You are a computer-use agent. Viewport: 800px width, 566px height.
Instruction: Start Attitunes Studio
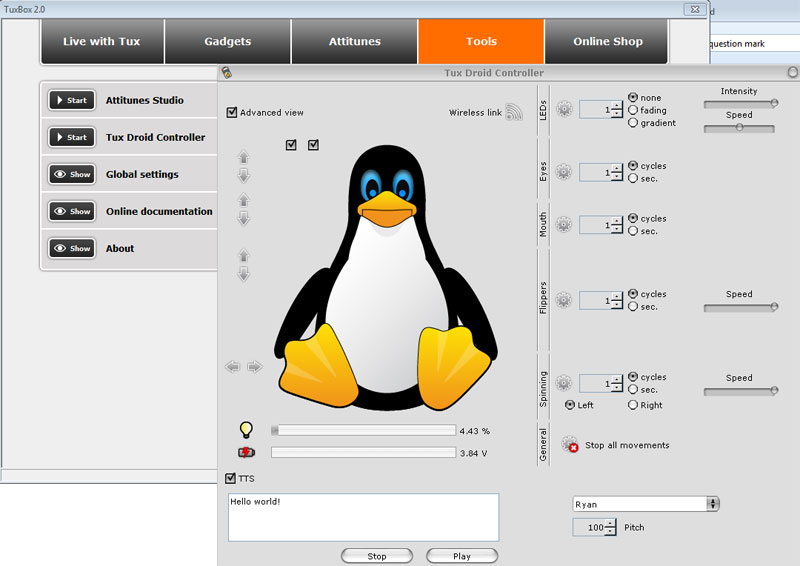72,100
